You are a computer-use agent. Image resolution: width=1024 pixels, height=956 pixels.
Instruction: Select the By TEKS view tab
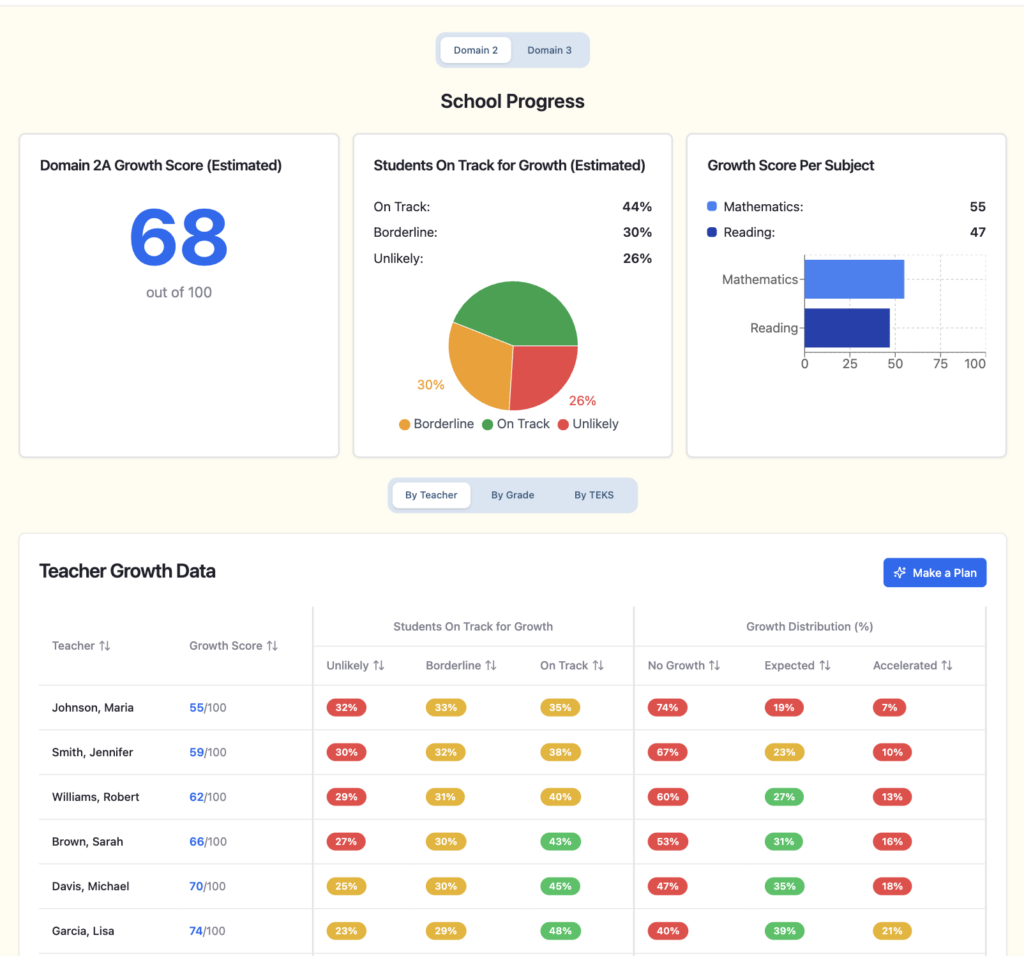(593, 494)
